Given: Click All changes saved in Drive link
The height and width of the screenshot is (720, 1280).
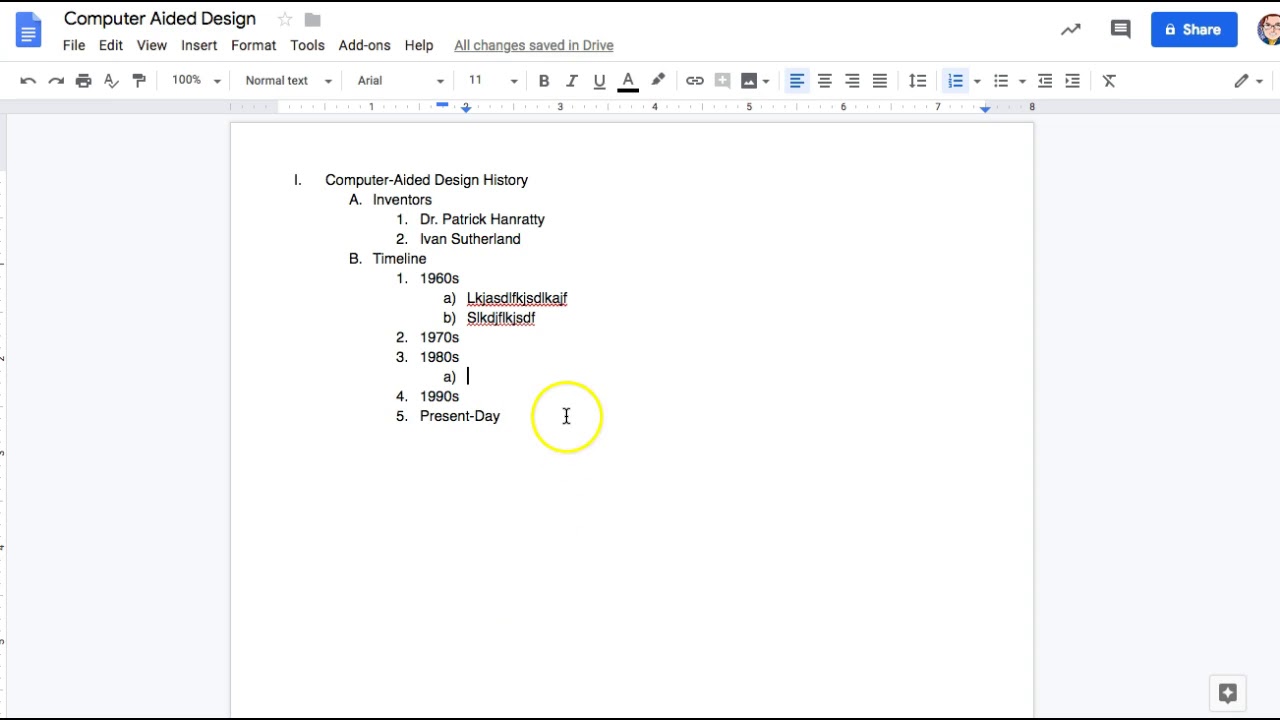Looking at the screenshot, I should pyautogui.click(x=534, y=45).
